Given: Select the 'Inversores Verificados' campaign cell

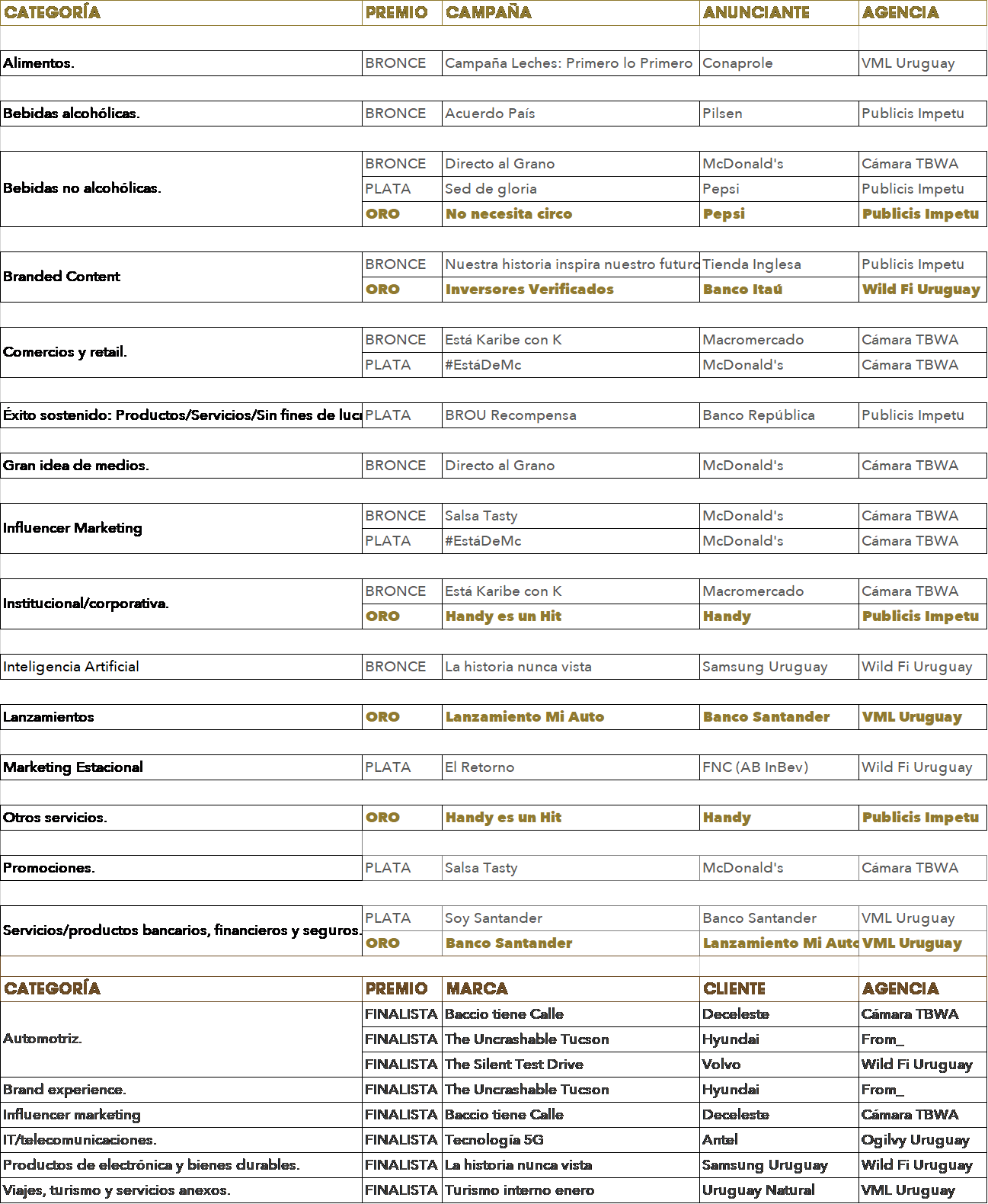Looking at the screenshot, I should [x=571, y=290].
